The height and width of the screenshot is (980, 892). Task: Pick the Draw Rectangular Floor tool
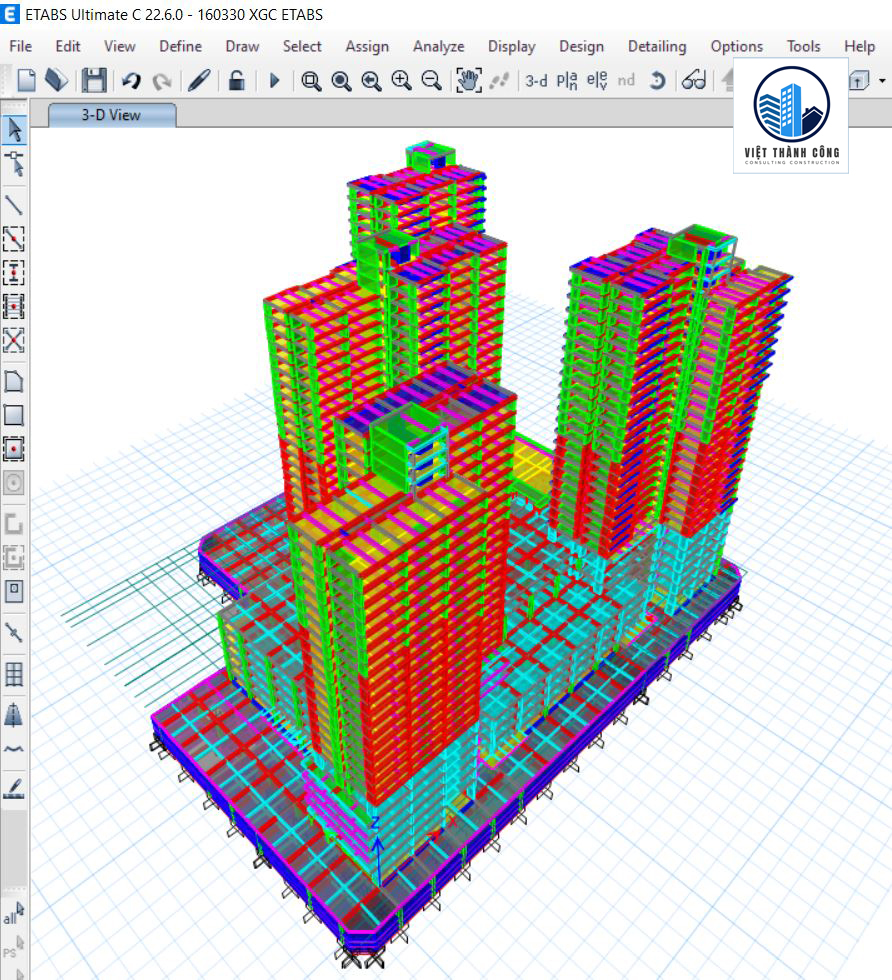pyautogui.click(x=14, y=415)
